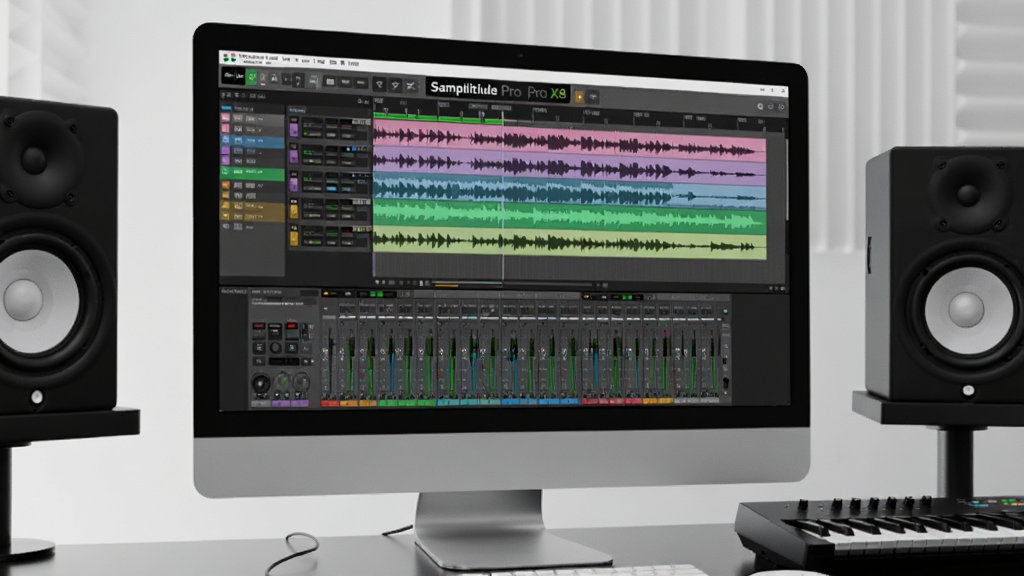The image size is (1024, 576).
Task: Select the orange label of the second mixer channel
Action: (349, 403)
